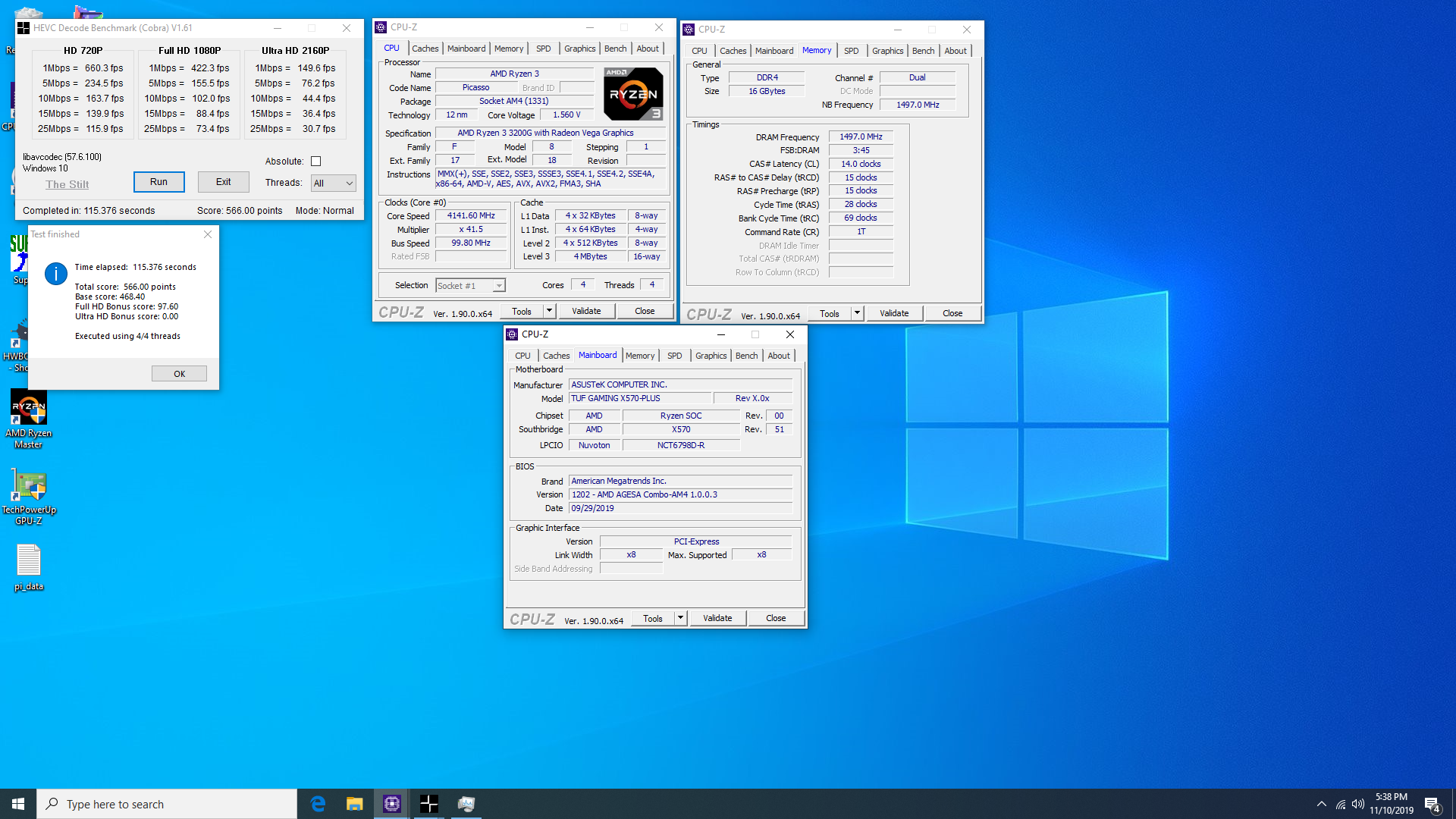Expand Tools arrow in CPU-Z Mainboard window
The height and width of the screenshot is (819, 1456).
(x=680, y=618)
